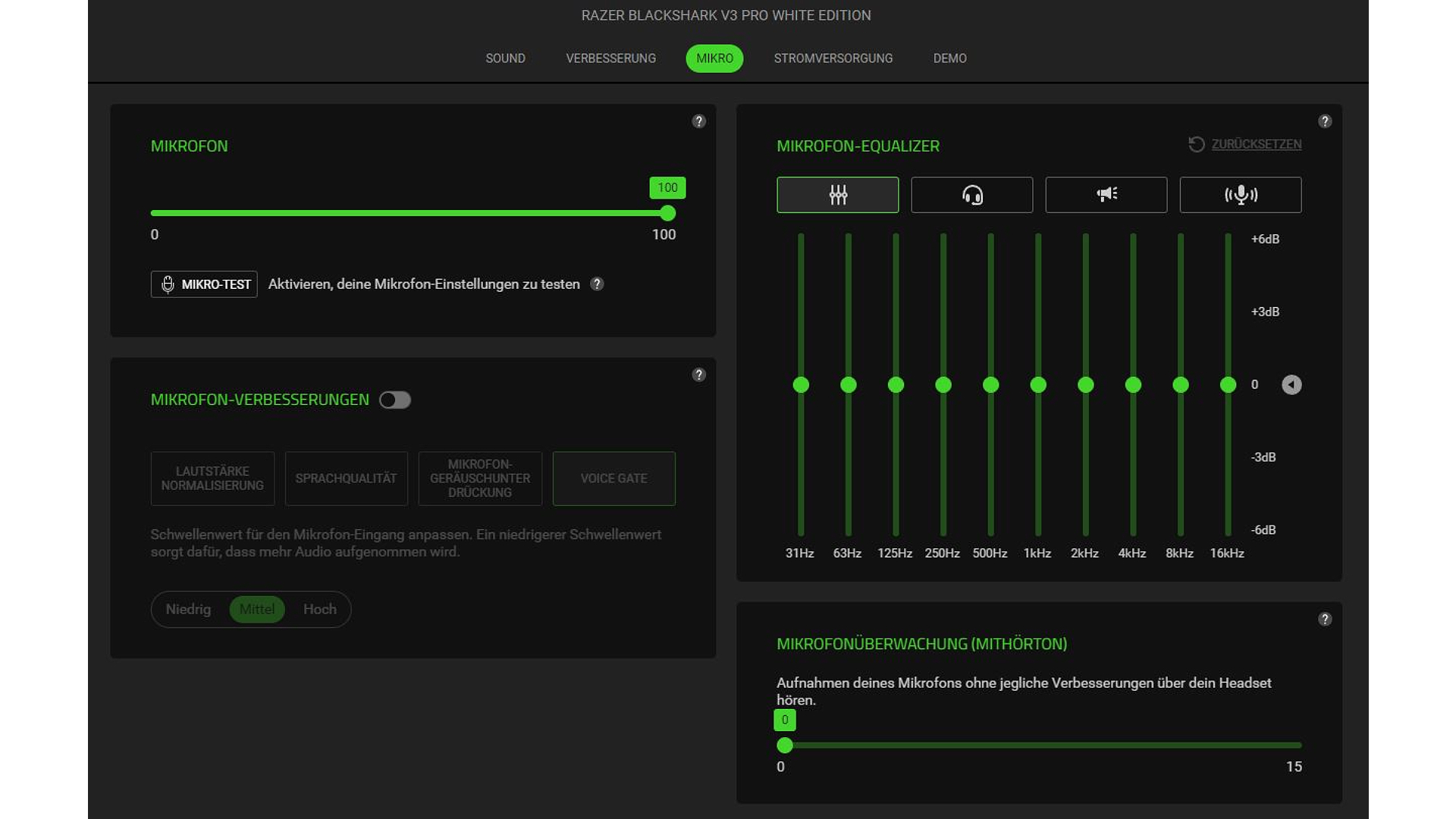Click the -3dB equalizer scale label
1456x819 pixels.
pyautogui.click(x=1263, y=457)
